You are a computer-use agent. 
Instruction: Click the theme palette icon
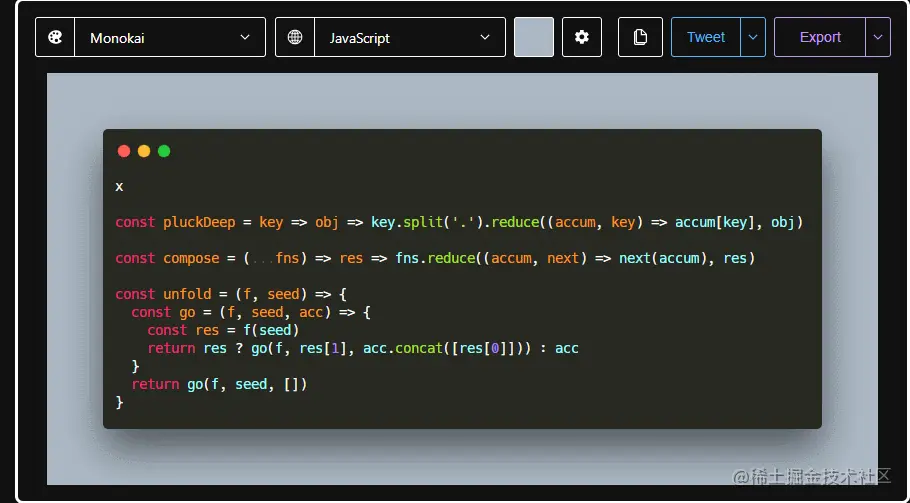[x=55, y=38]
